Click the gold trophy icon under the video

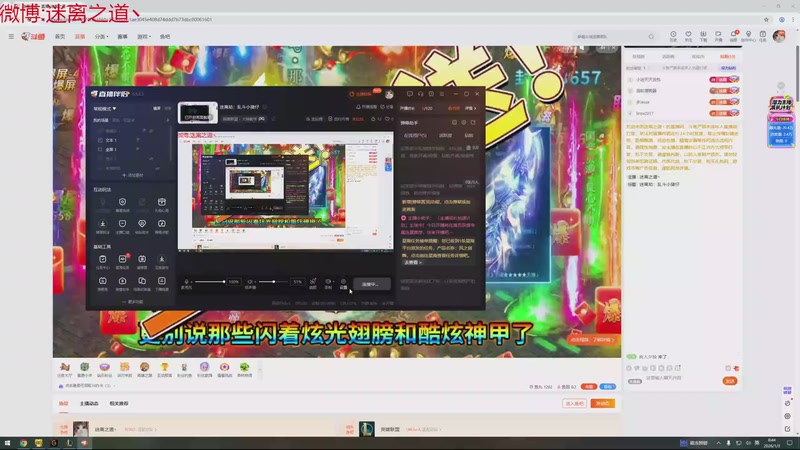click(x=164, y=367)
